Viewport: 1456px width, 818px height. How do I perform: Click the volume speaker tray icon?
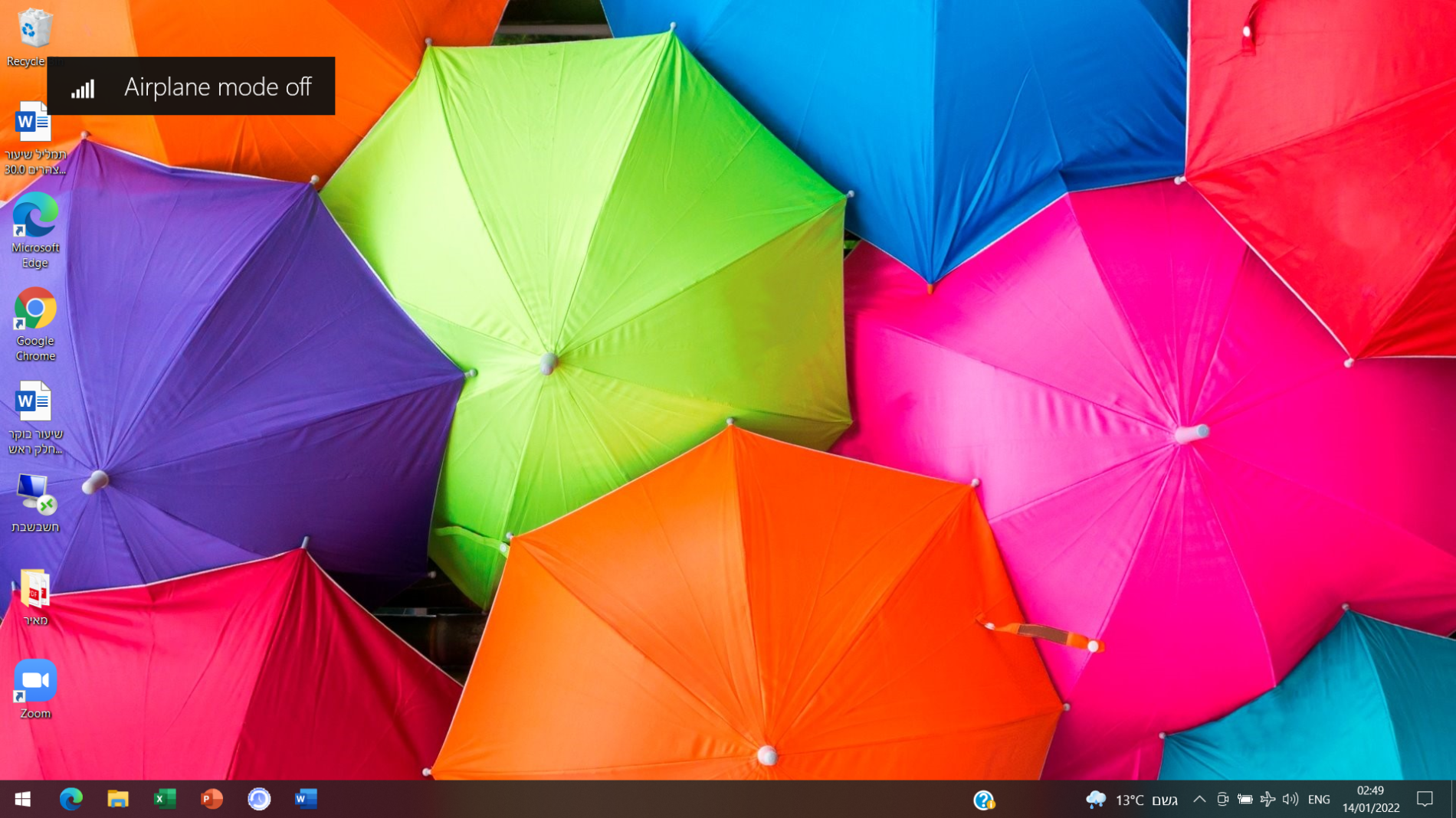click(x=1290, y=799)
